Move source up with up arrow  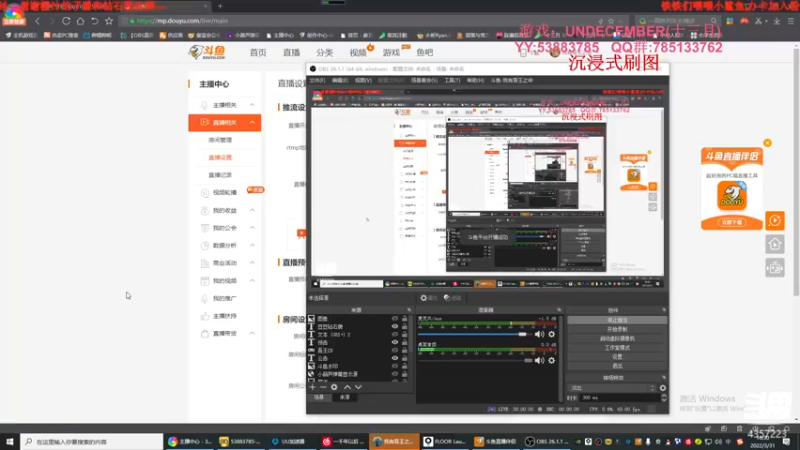point(347,387)
